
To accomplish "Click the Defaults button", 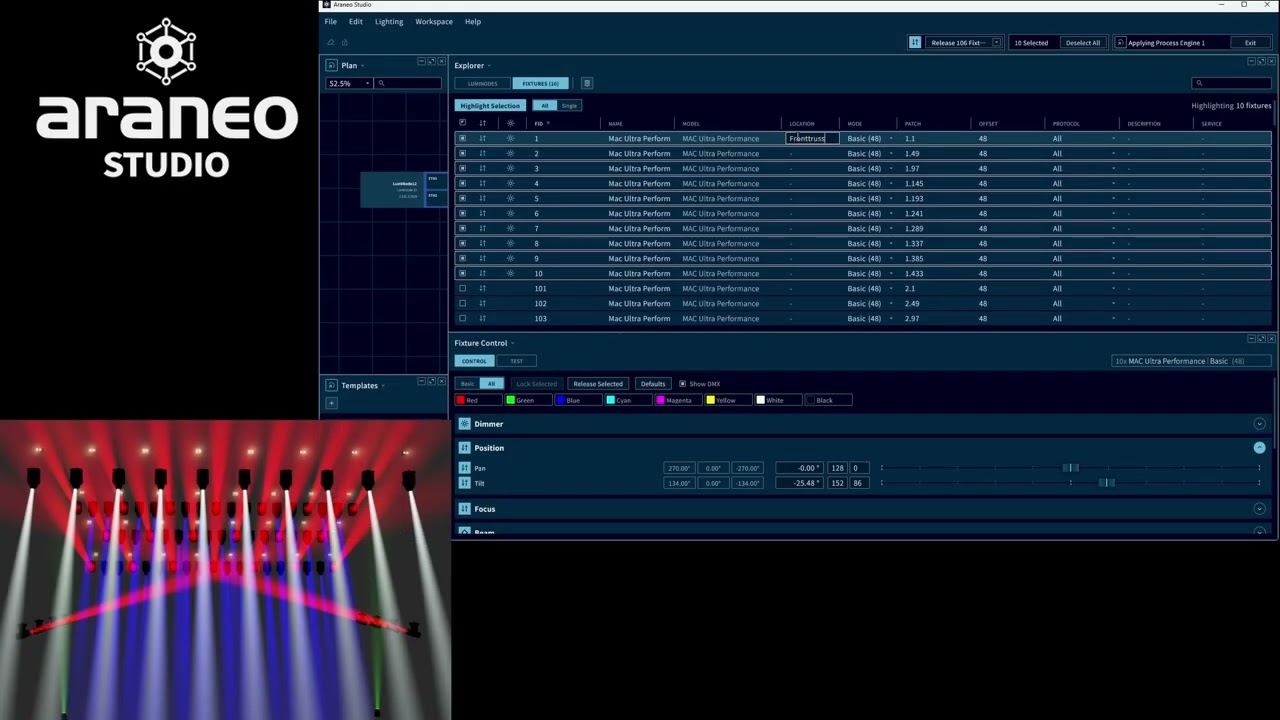I will [653, 384].
